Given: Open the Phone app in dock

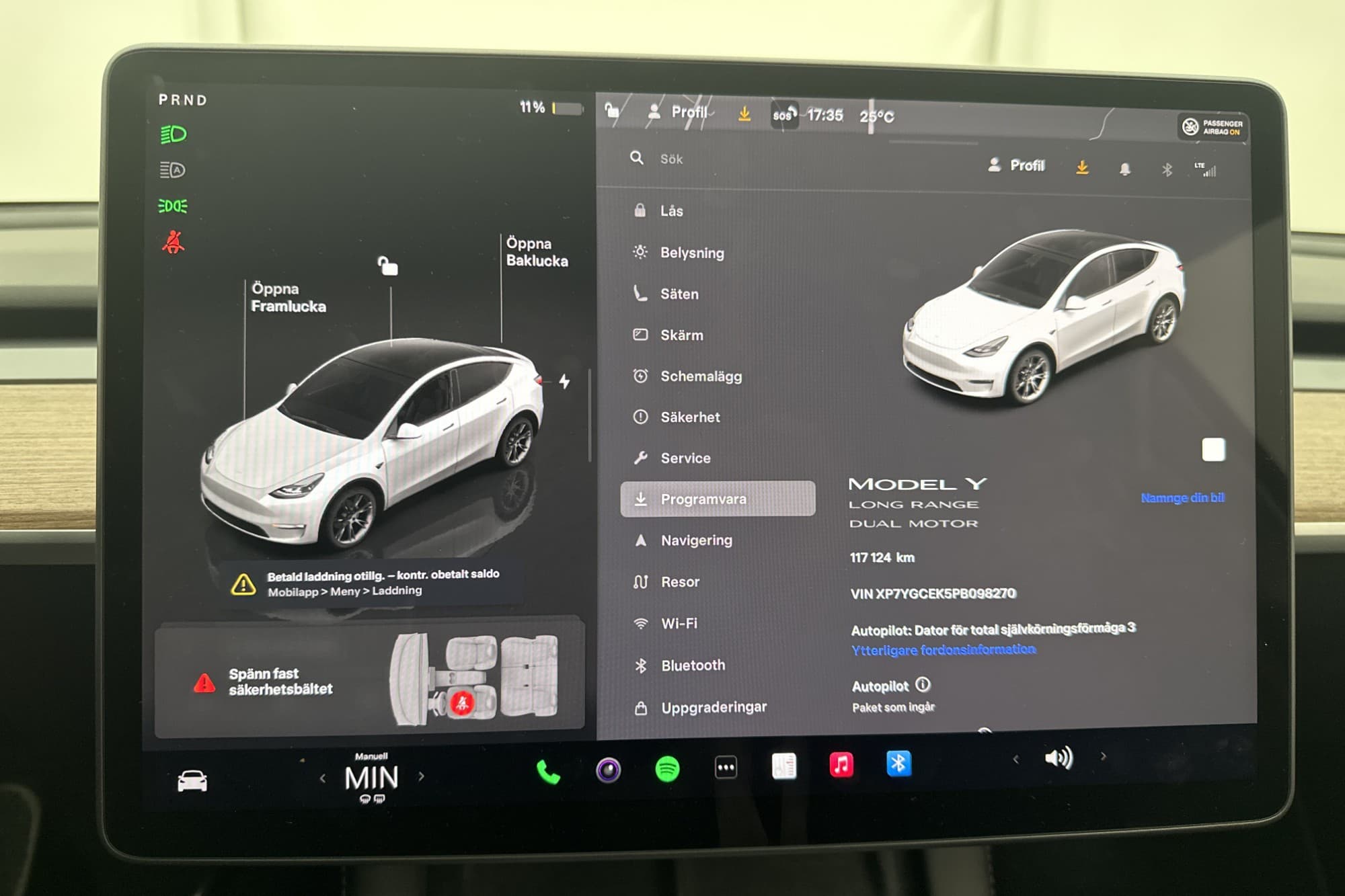Looking at the screenshot, I should click(x=548, y=772).
